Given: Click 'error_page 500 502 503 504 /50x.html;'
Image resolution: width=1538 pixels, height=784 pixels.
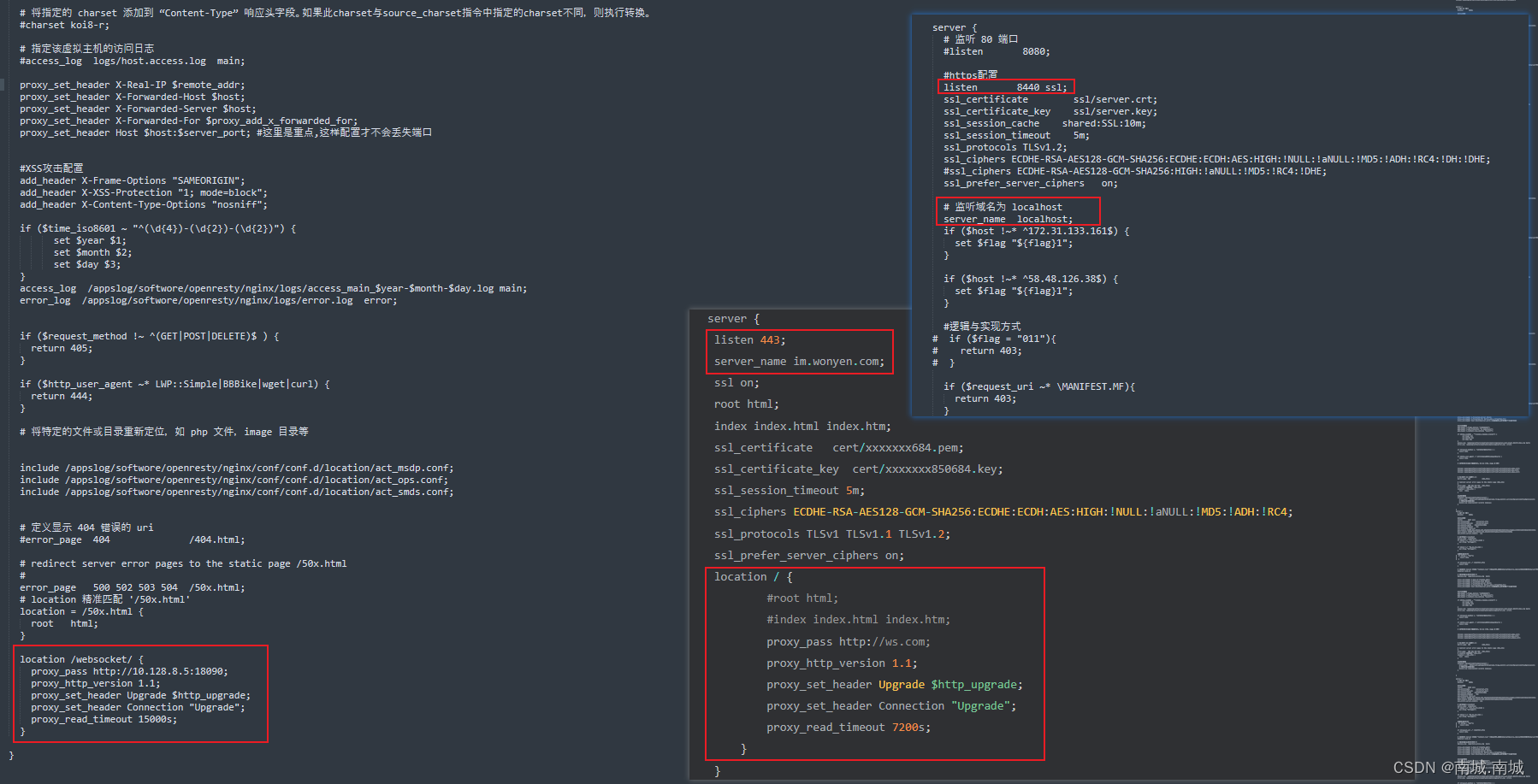Looking at the screenshot, I should [132, 587].
